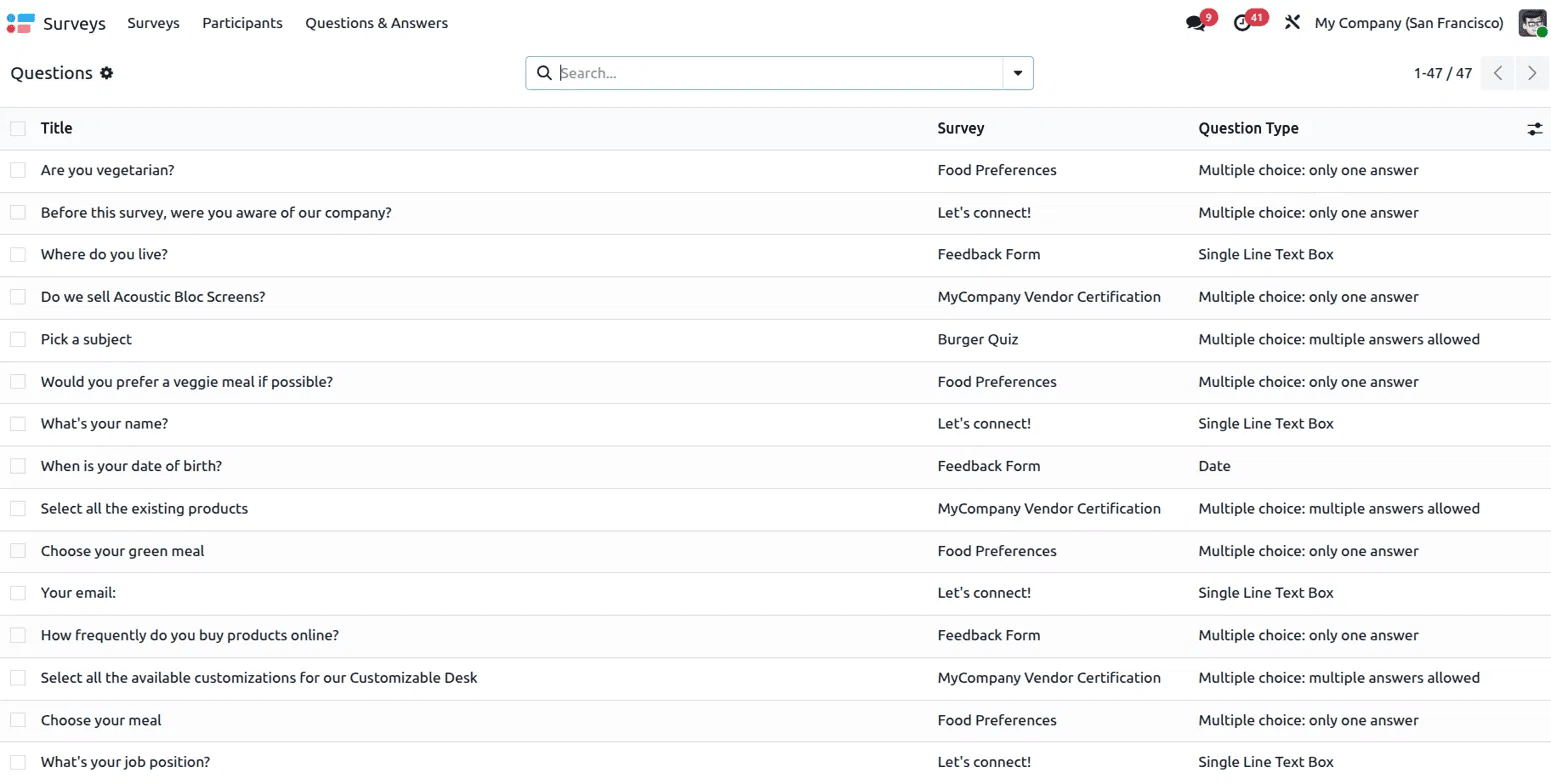Click the Burger Quiz survey cell
Screen dimensions: 1551x784
(978, 339)
